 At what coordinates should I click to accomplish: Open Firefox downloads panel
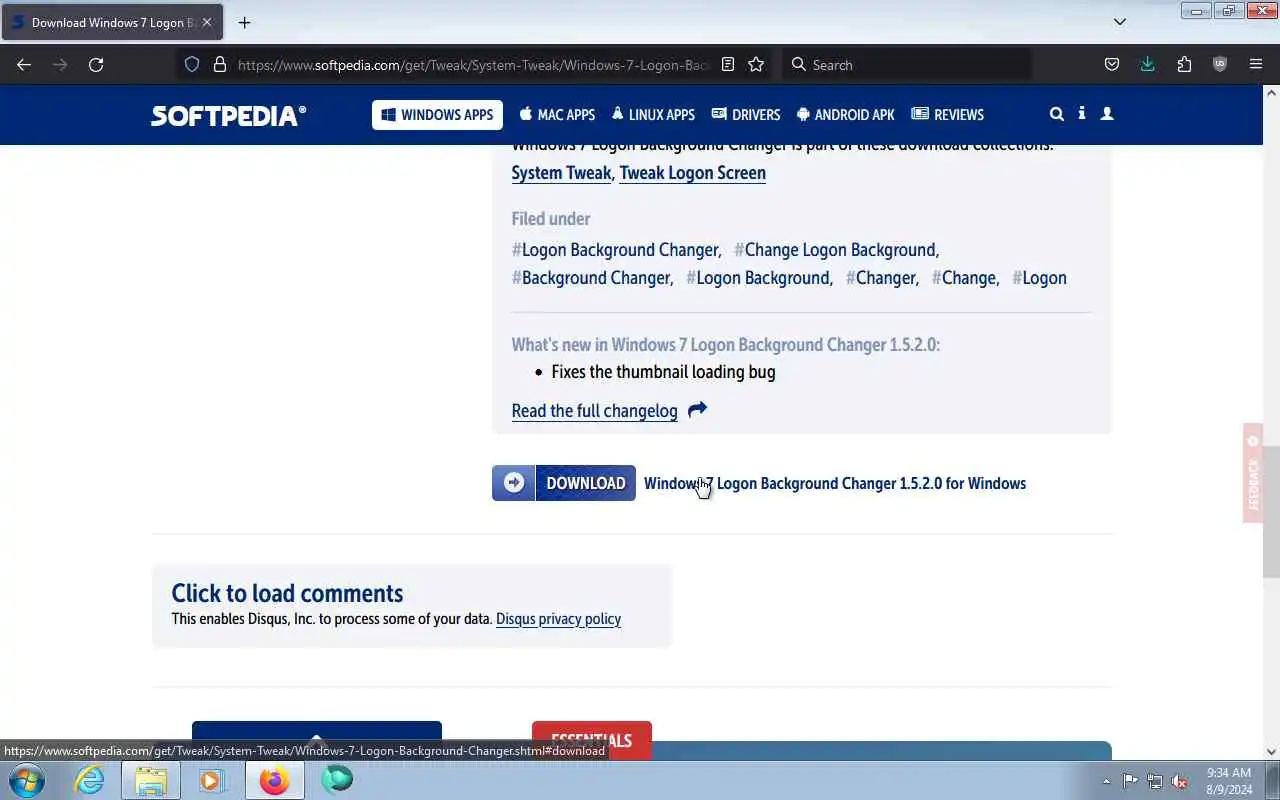(x=1147, y=64)
